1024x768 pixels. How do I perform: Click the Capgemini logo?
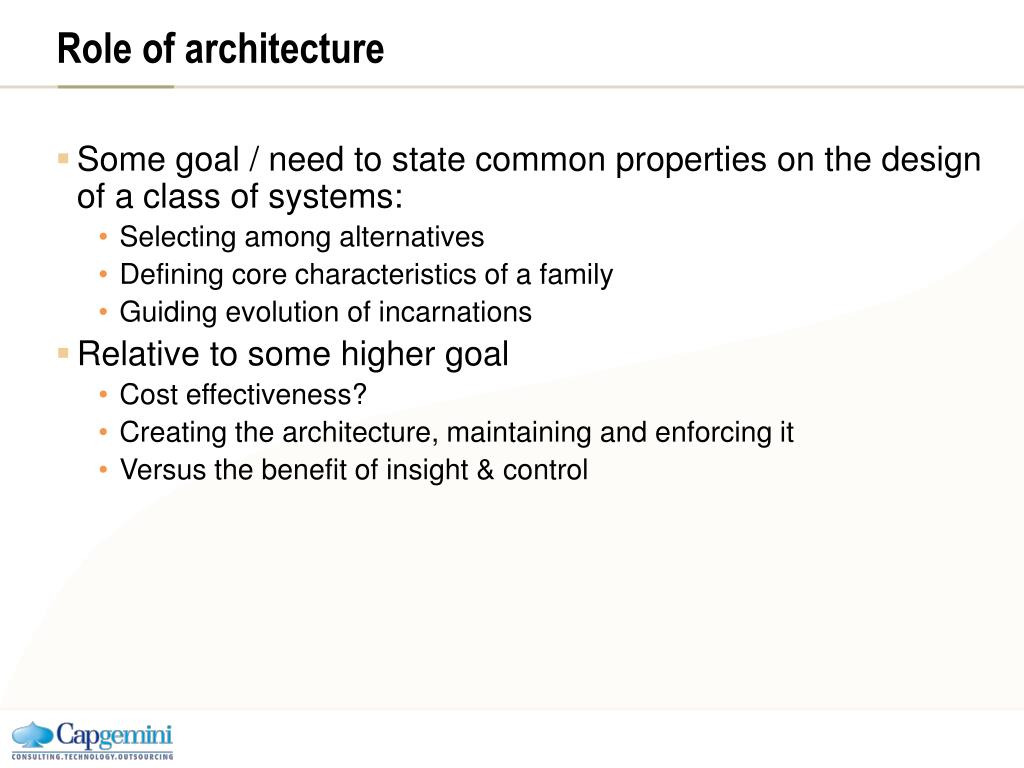click(x=92, y=739)
